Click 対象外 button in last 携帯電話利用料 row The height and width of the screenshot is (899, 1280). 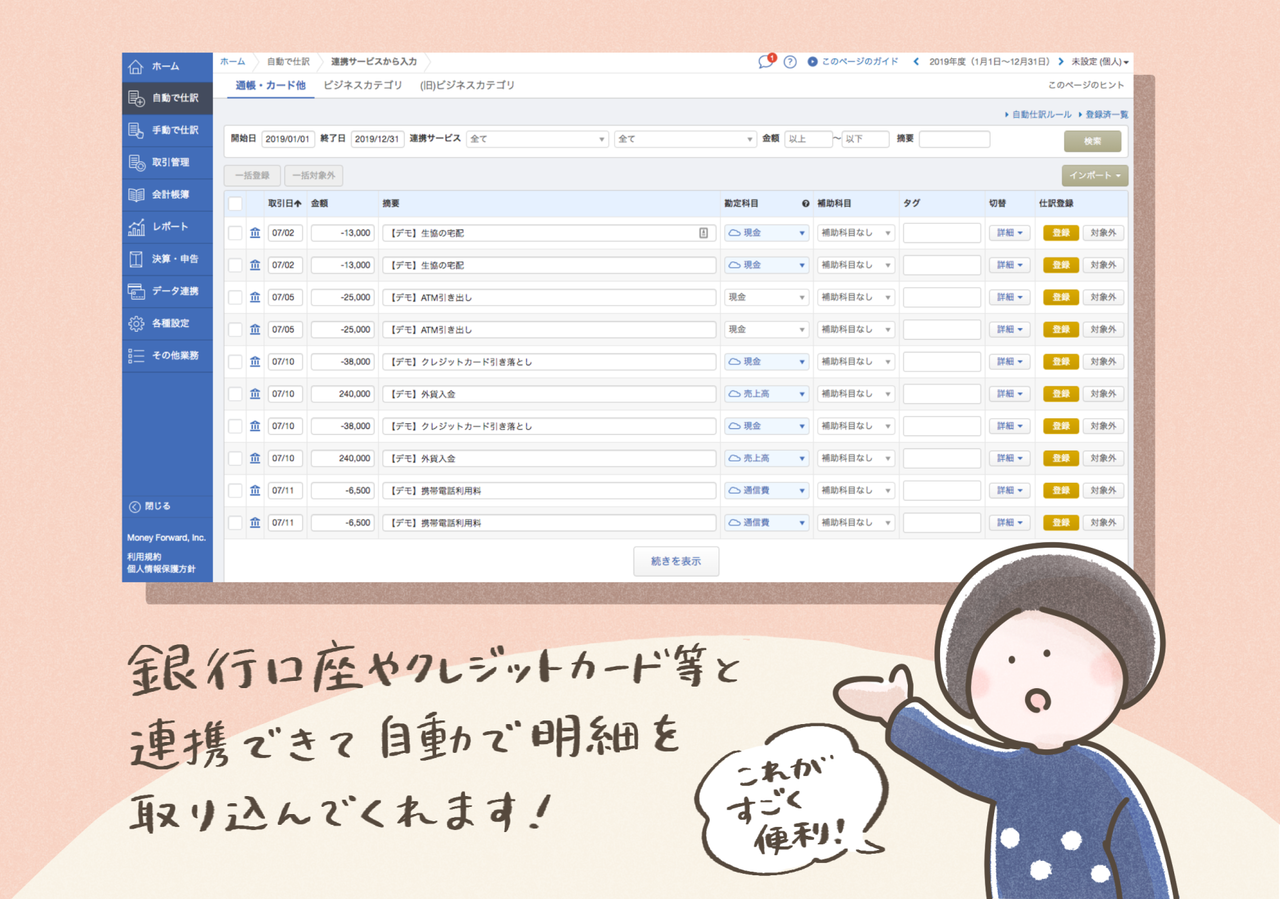1104,523
